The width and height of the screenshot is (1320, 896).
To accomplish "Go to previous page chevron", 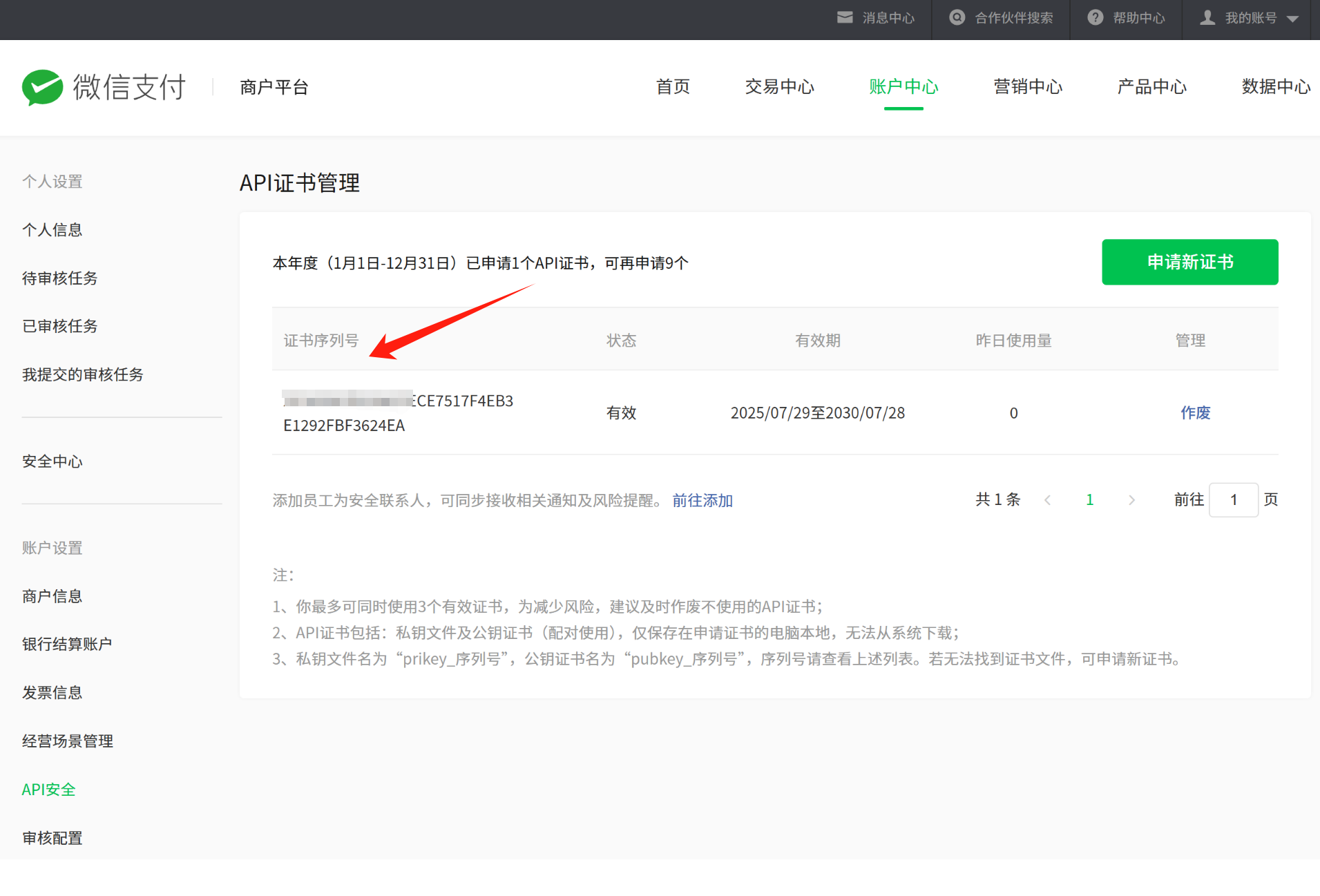I will click(x=1048, y=500).
